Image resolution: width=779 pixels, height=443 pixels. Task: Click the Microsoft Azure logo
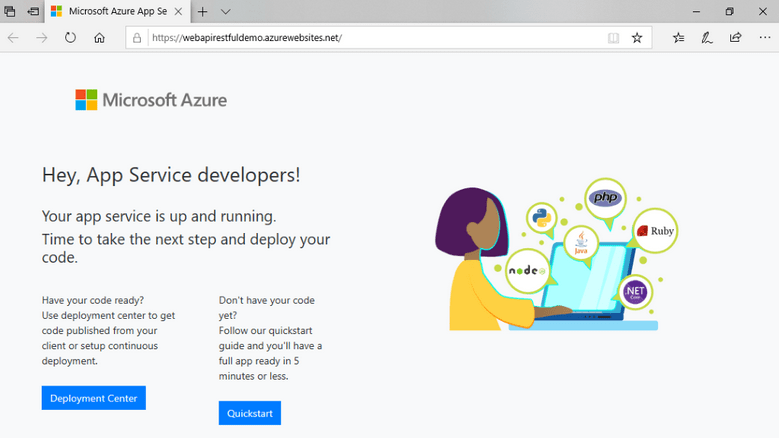151,100
